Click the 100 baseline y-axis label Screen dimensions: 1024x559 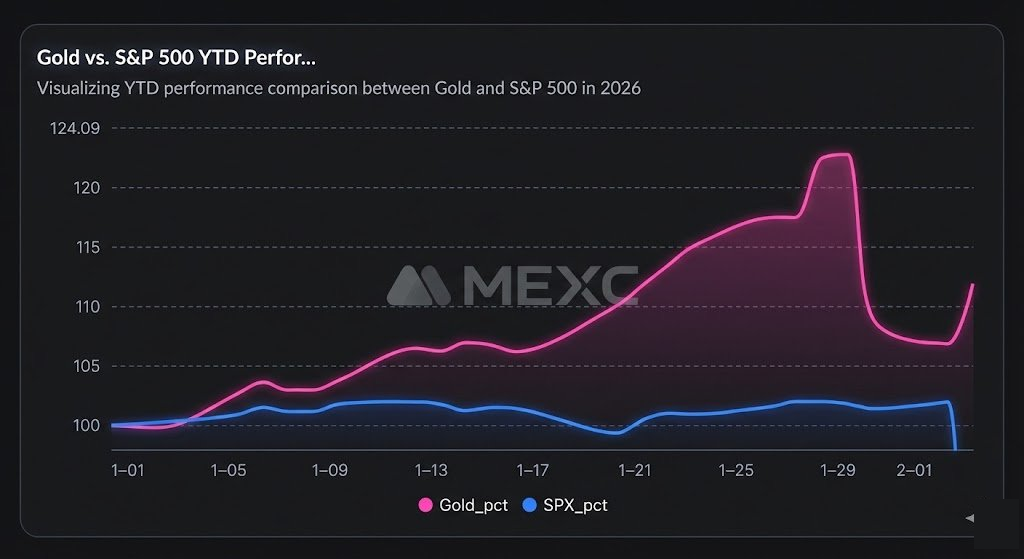point(87,425)
